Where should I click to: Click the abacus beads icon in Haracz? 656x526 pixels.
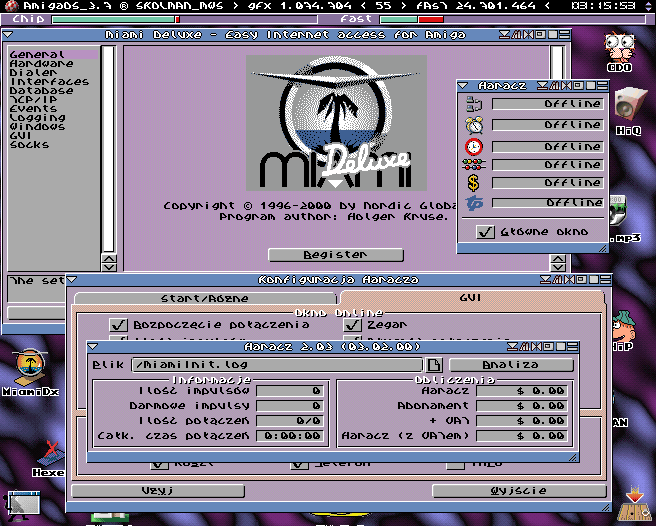[474, 164]
